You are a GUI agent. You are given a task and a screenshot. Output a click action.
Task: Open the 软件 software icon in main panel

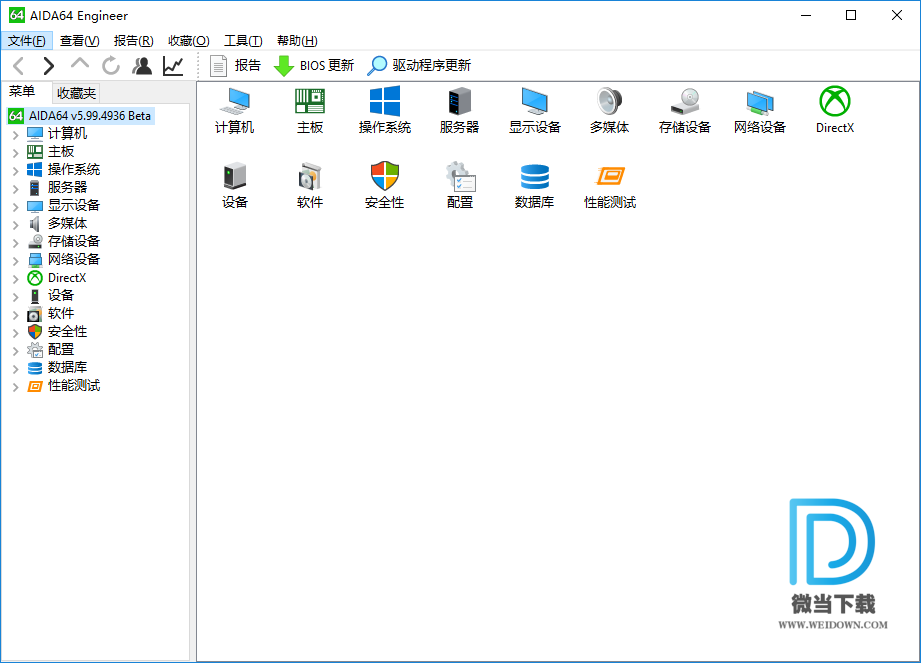[x=310, y=186]
